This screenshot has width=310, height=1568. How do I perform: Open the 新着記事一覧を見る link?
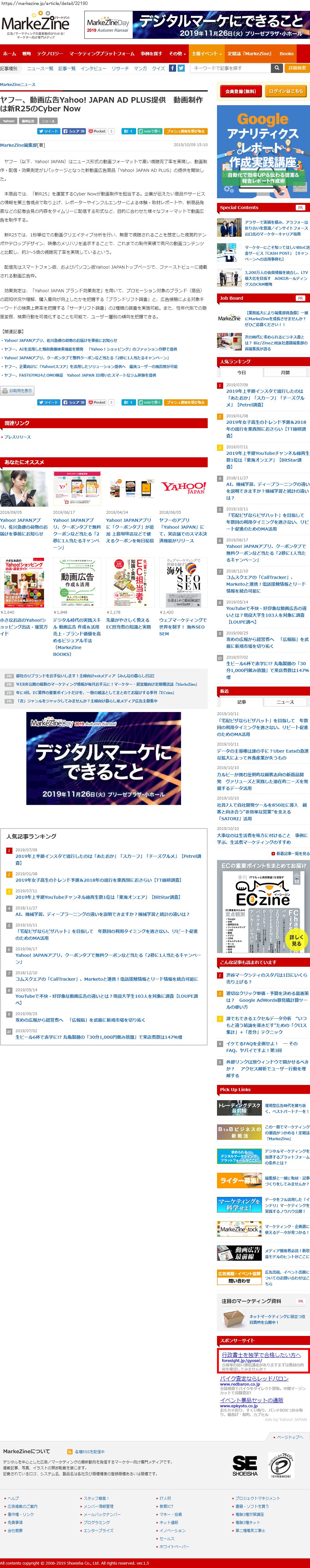coord(292,853)
